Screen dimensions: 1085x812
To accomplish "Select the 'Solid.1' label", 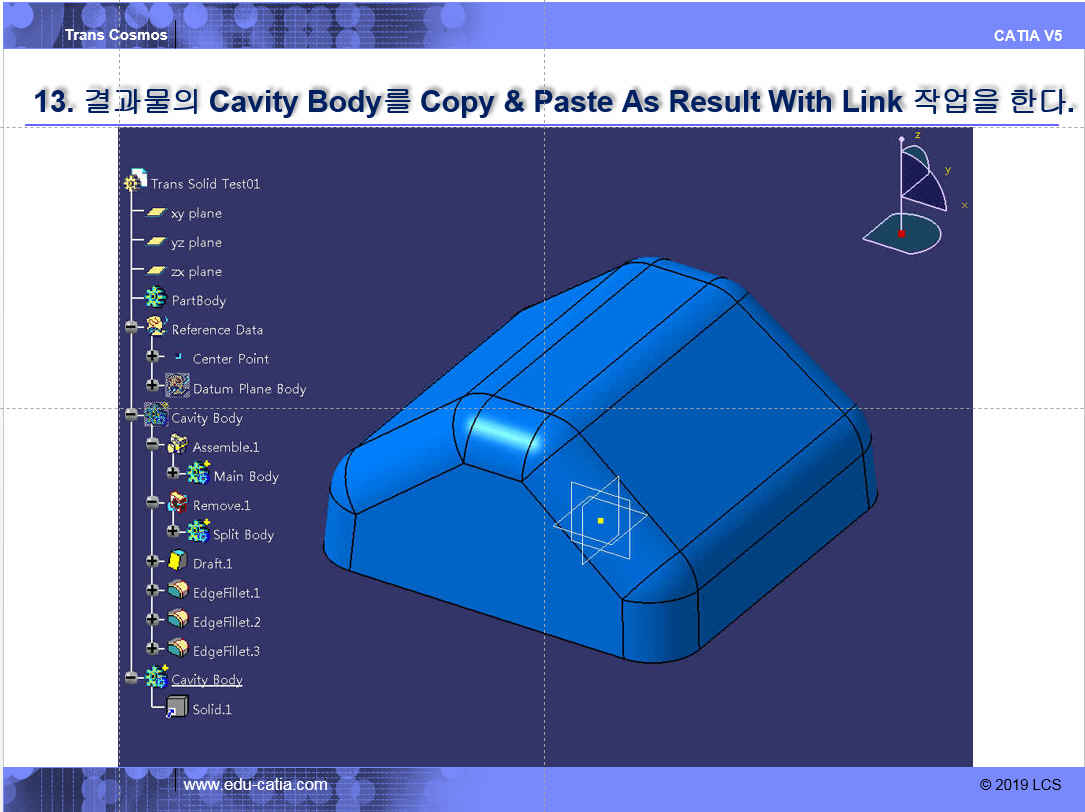I will (212, 710).
